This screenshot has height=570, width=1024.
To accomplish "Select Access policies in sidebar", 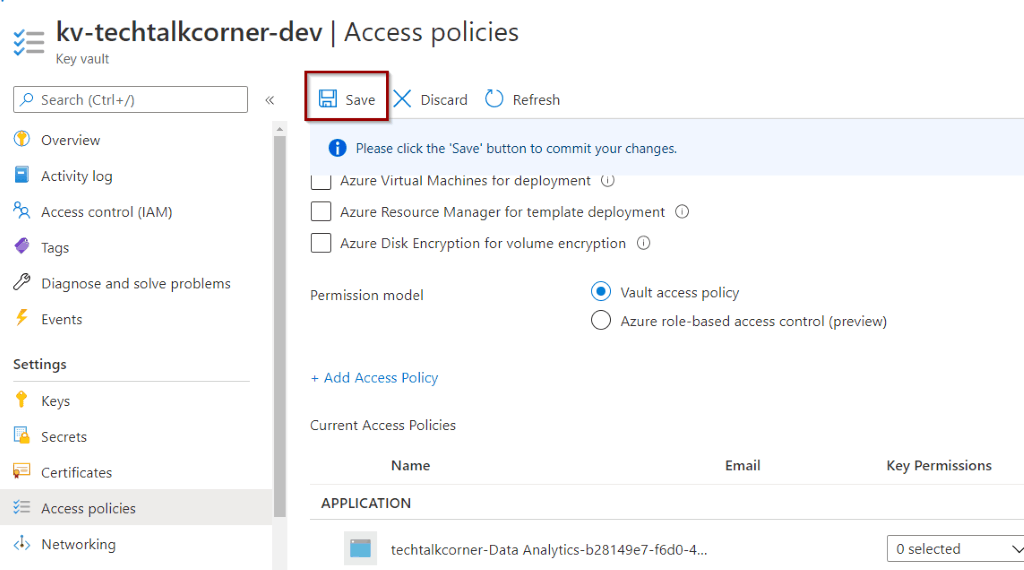I will tap(136, 507).
